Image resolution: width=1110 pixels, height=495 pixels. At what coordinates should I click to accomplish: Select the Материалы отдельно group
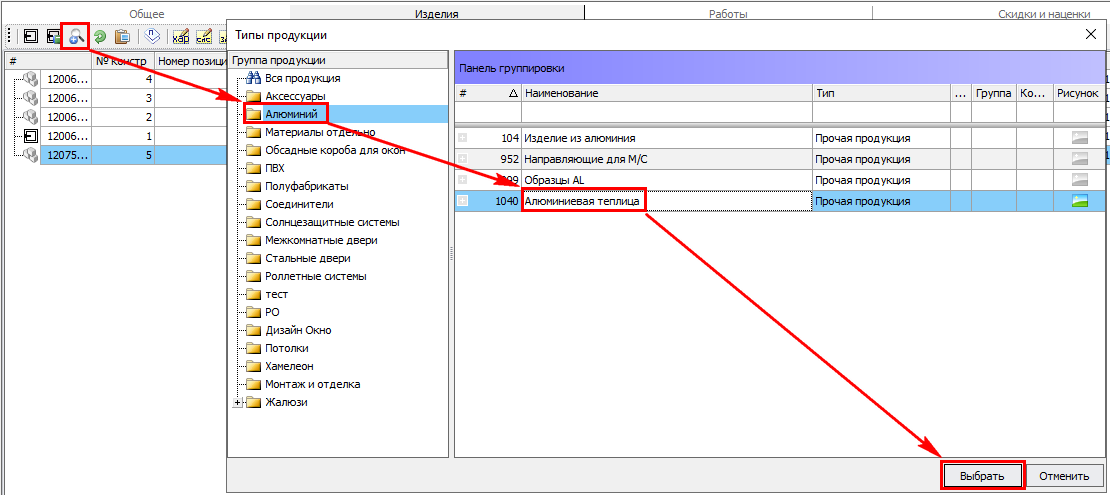(320, 132)
